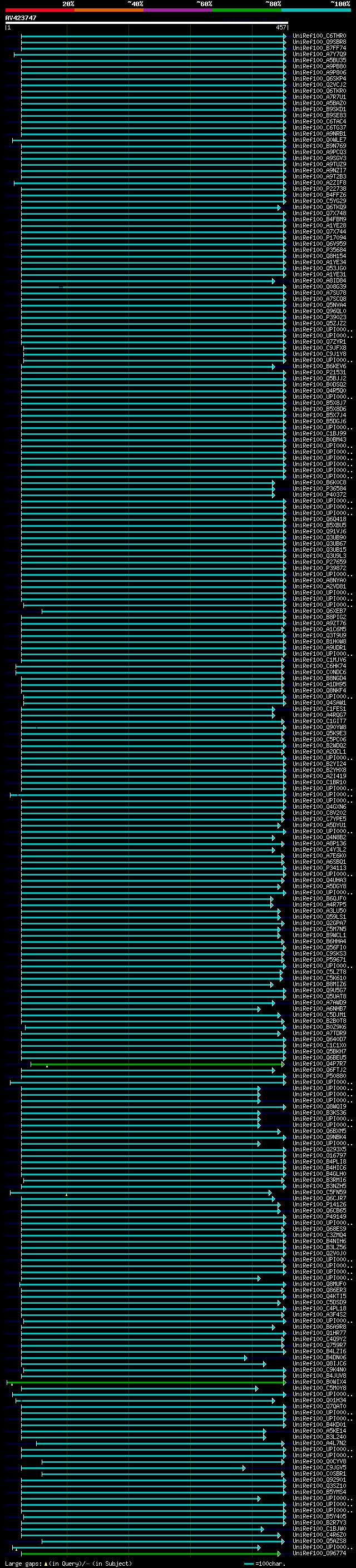
Task: Click the "Large gaps" legend text
Action: (24, 1564)
